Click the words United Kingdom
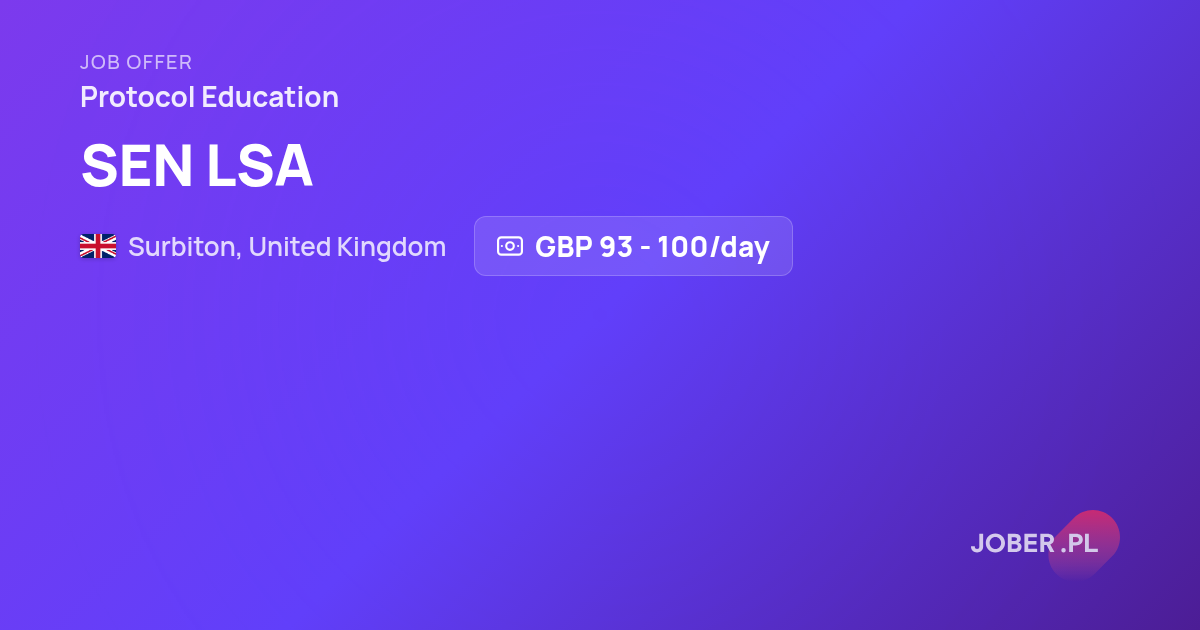 tap(348, 247)
